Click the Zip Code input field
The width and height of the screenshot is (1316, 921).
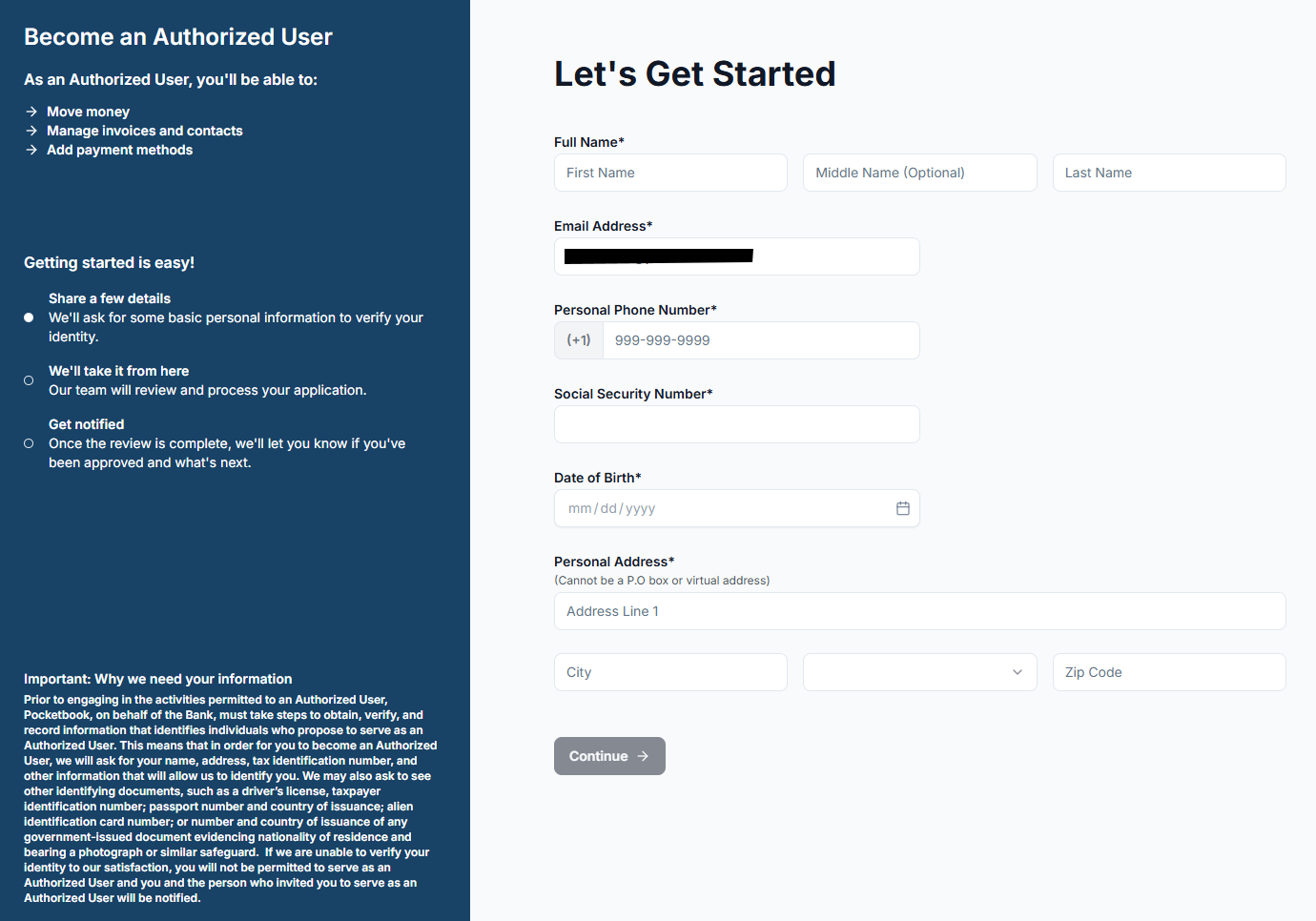point(1168,672)
